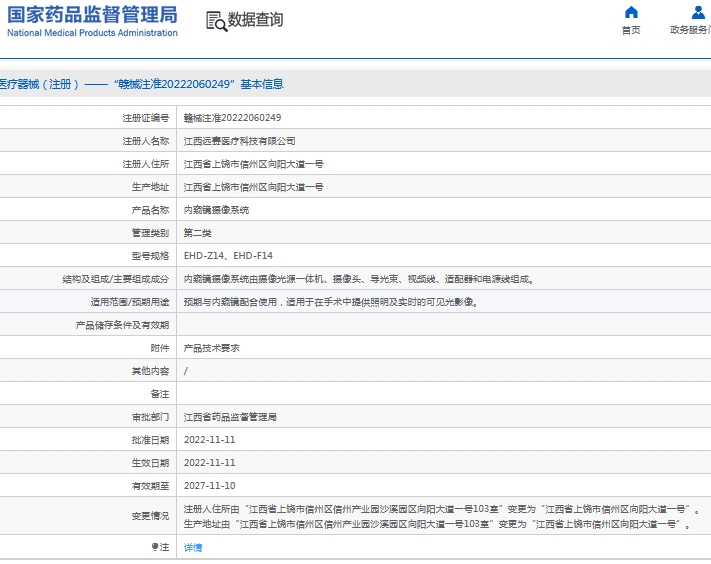Click the 生效日期 label
Viewport: 711px width, 564px height.
[x=150, y=463]
